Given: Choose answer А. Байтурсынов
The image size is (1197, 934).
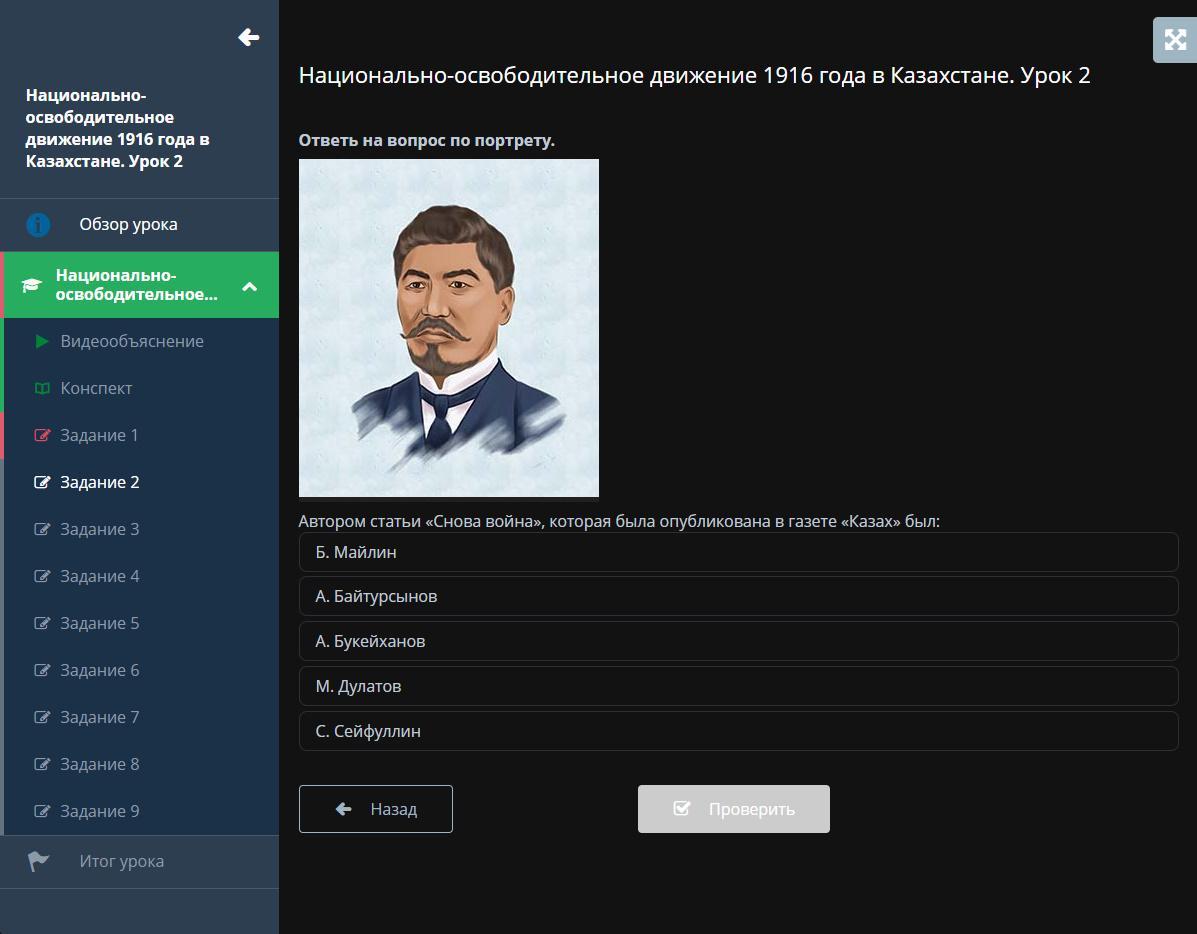Looking at the screenshot, I should click(738, 596).
